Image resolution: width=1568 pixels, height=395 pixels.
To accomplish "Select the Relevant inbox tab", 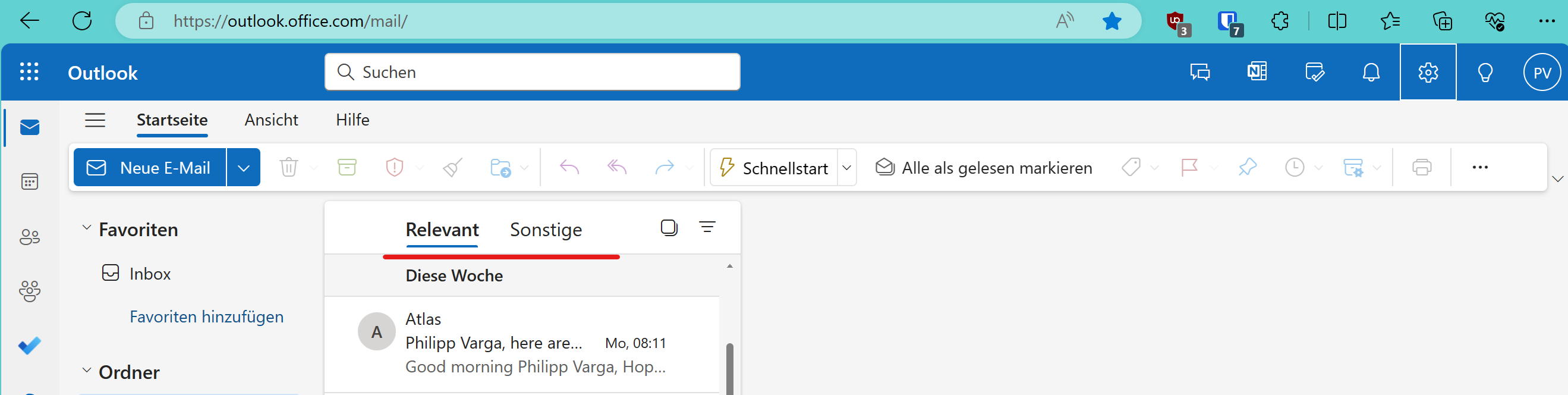I will [x=442, y=230].
